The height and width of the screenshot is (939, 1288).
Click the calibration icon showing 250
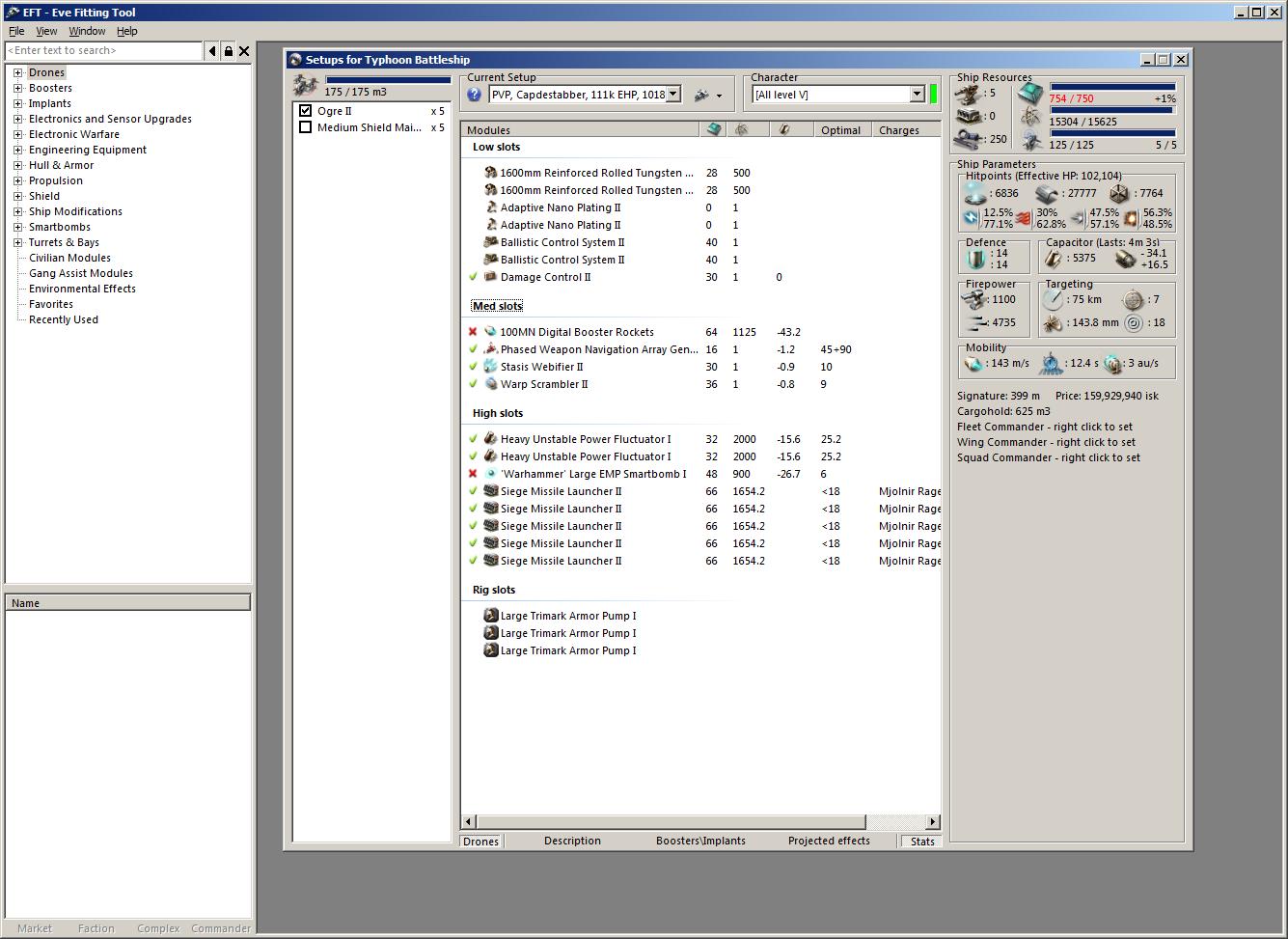(x=969, y=139)
